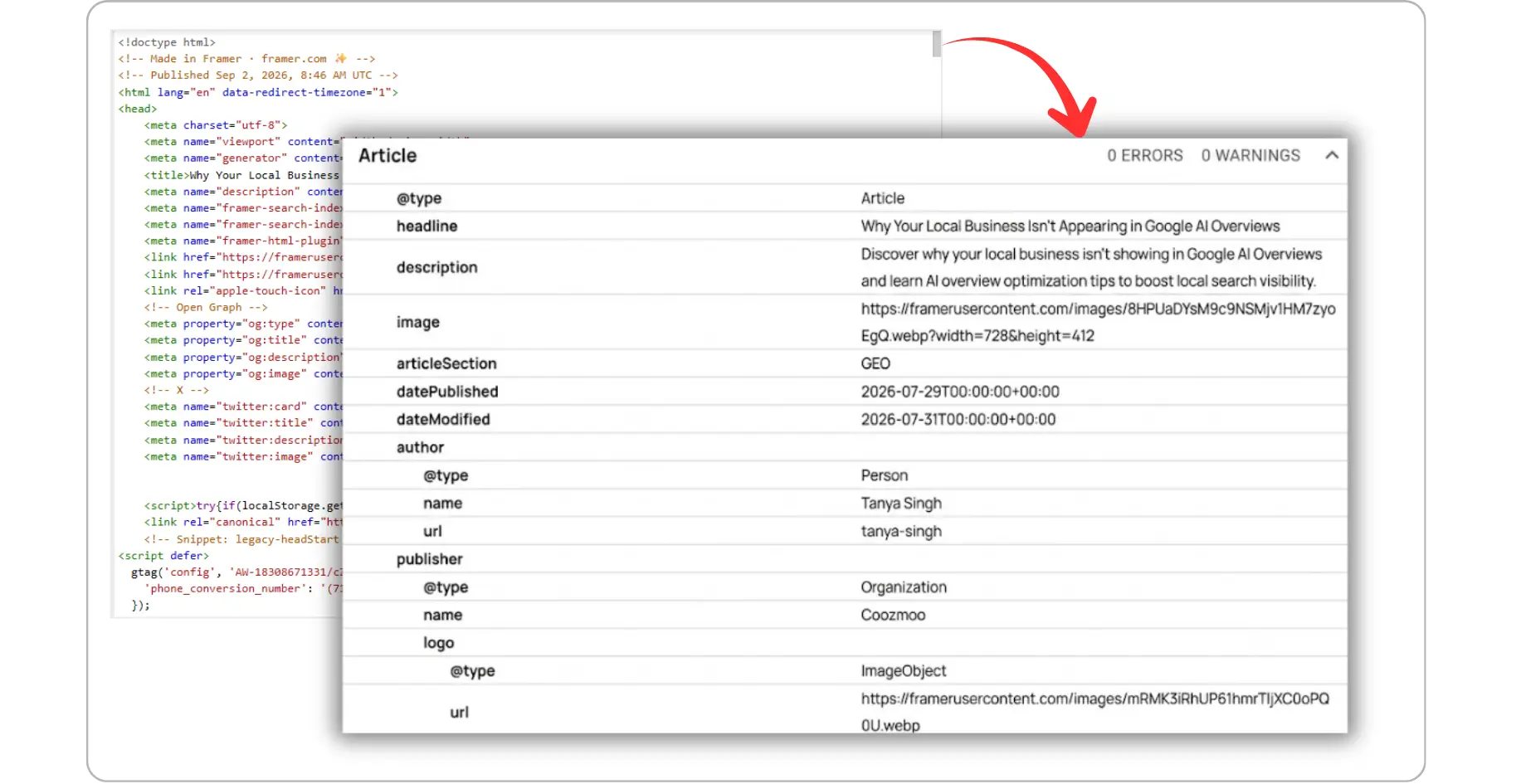Collapse the Article section chevron
This screenshot has width=1516, height=784.
pos(1331,155)
